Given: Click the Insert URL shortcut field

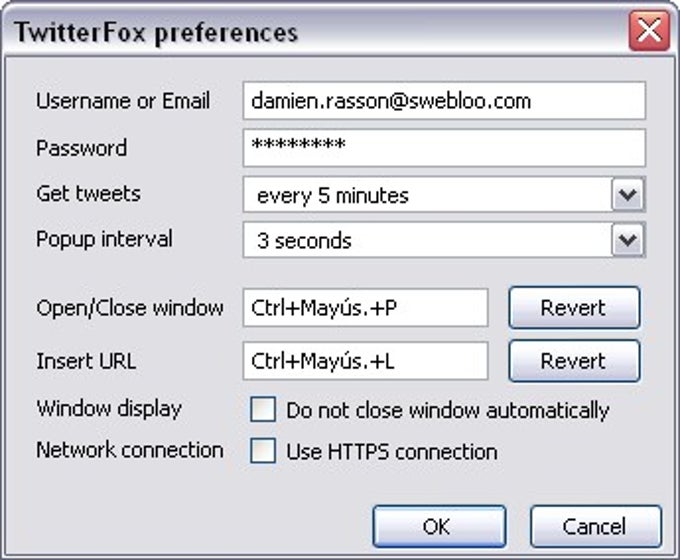Looking at the screenshot, I should pos(366,361).
